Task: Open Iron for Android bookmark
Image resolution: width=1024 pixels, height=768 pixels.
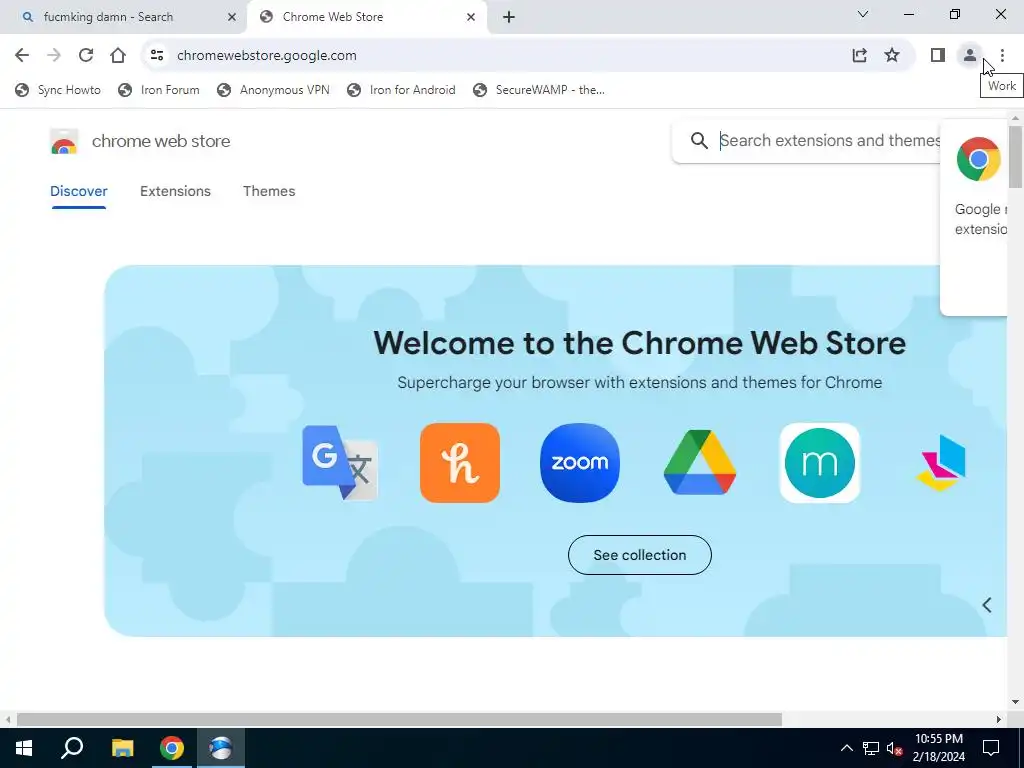Action: [401, 90]
